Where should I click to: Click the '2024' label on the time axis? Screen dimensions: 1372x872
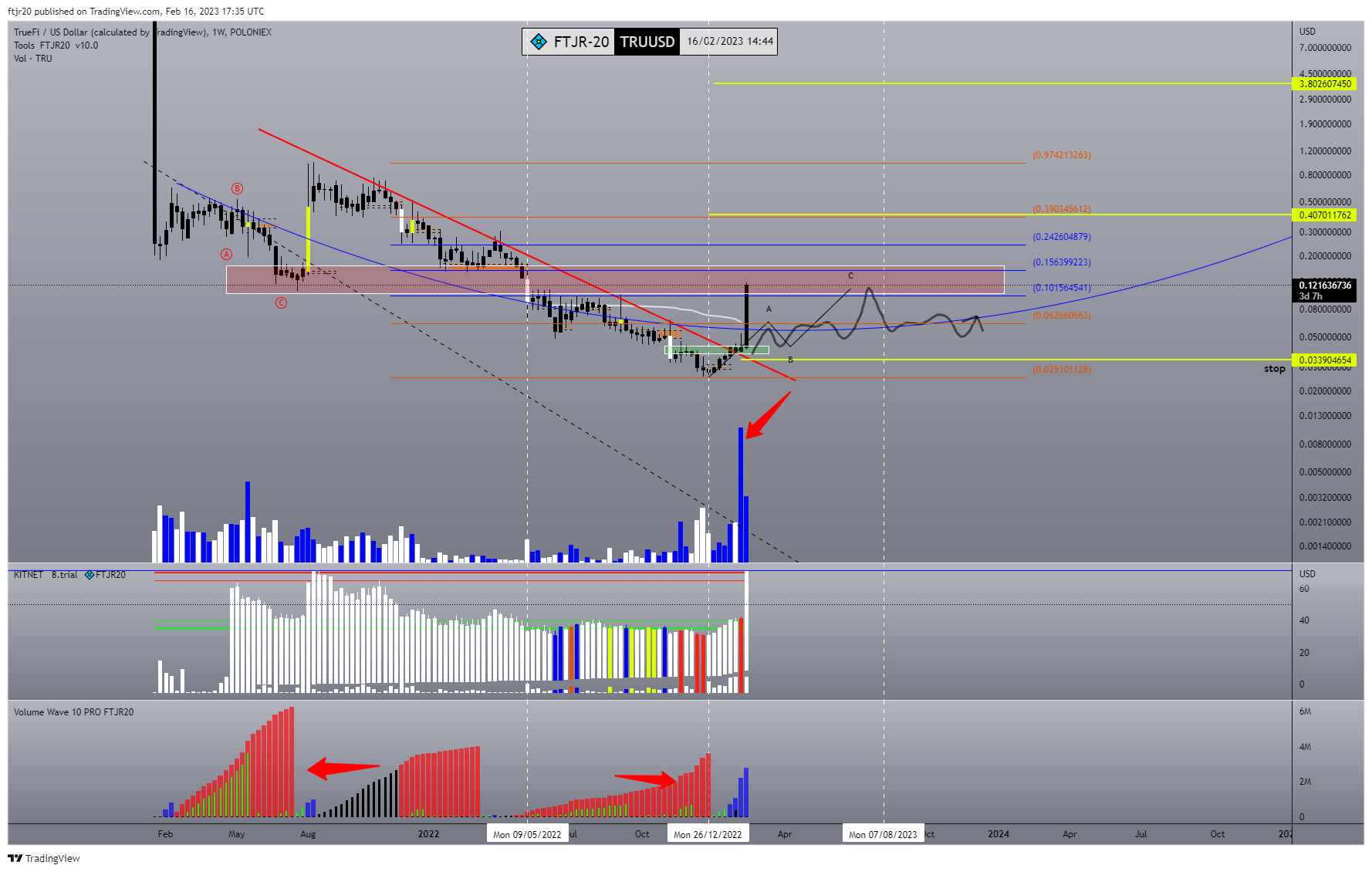[999, 834]
